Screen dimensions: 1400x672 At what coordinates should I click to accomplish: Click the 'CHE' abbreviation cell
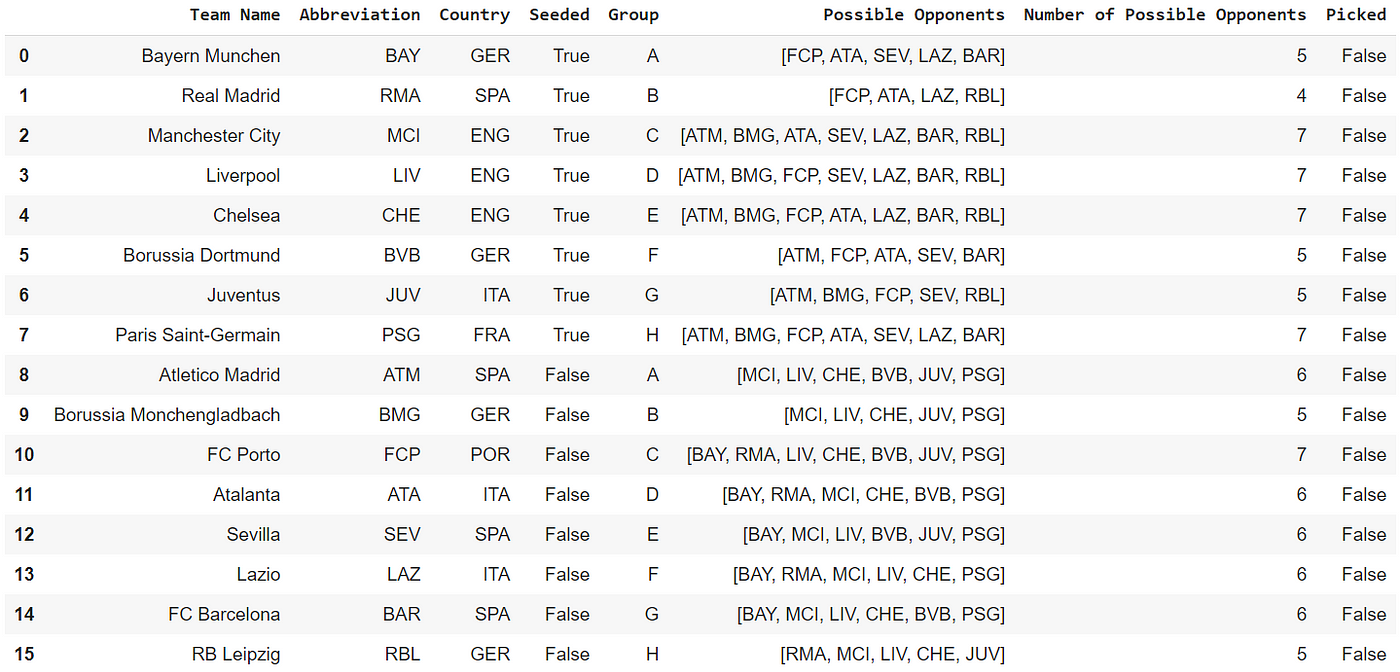pos(402,216)
